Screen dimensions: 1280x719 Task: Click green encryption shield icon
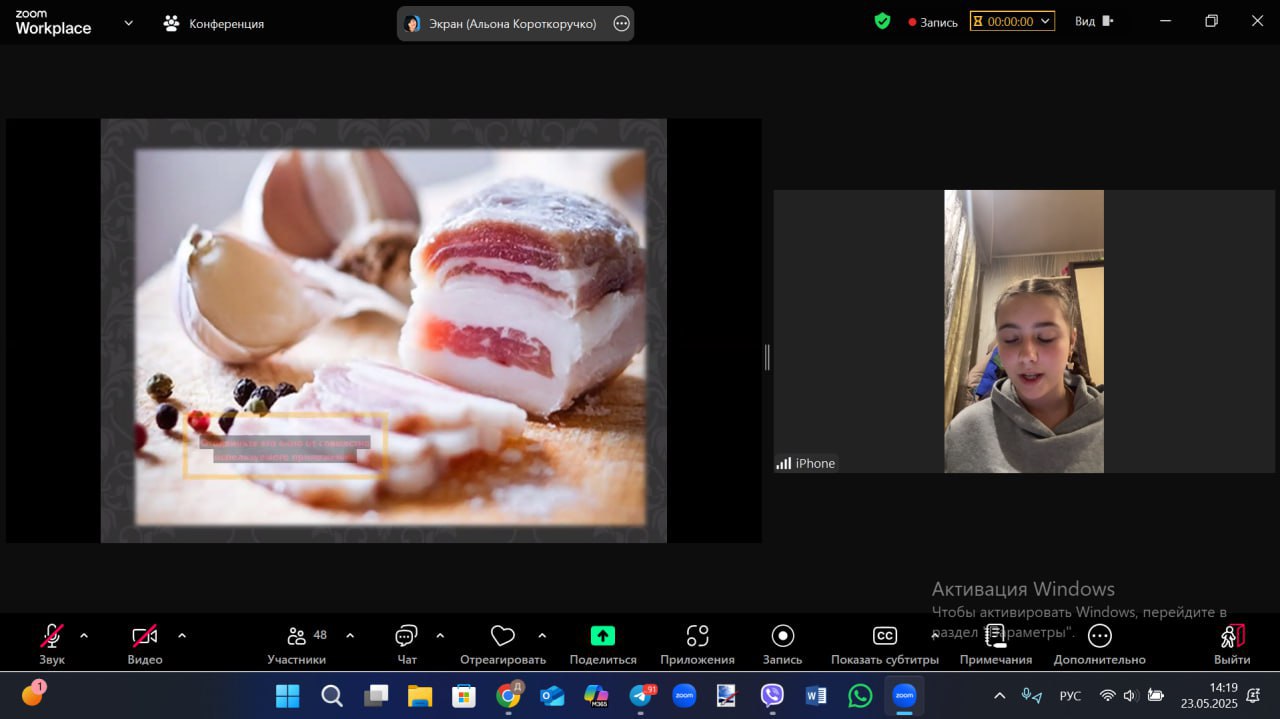pos(882,21)
